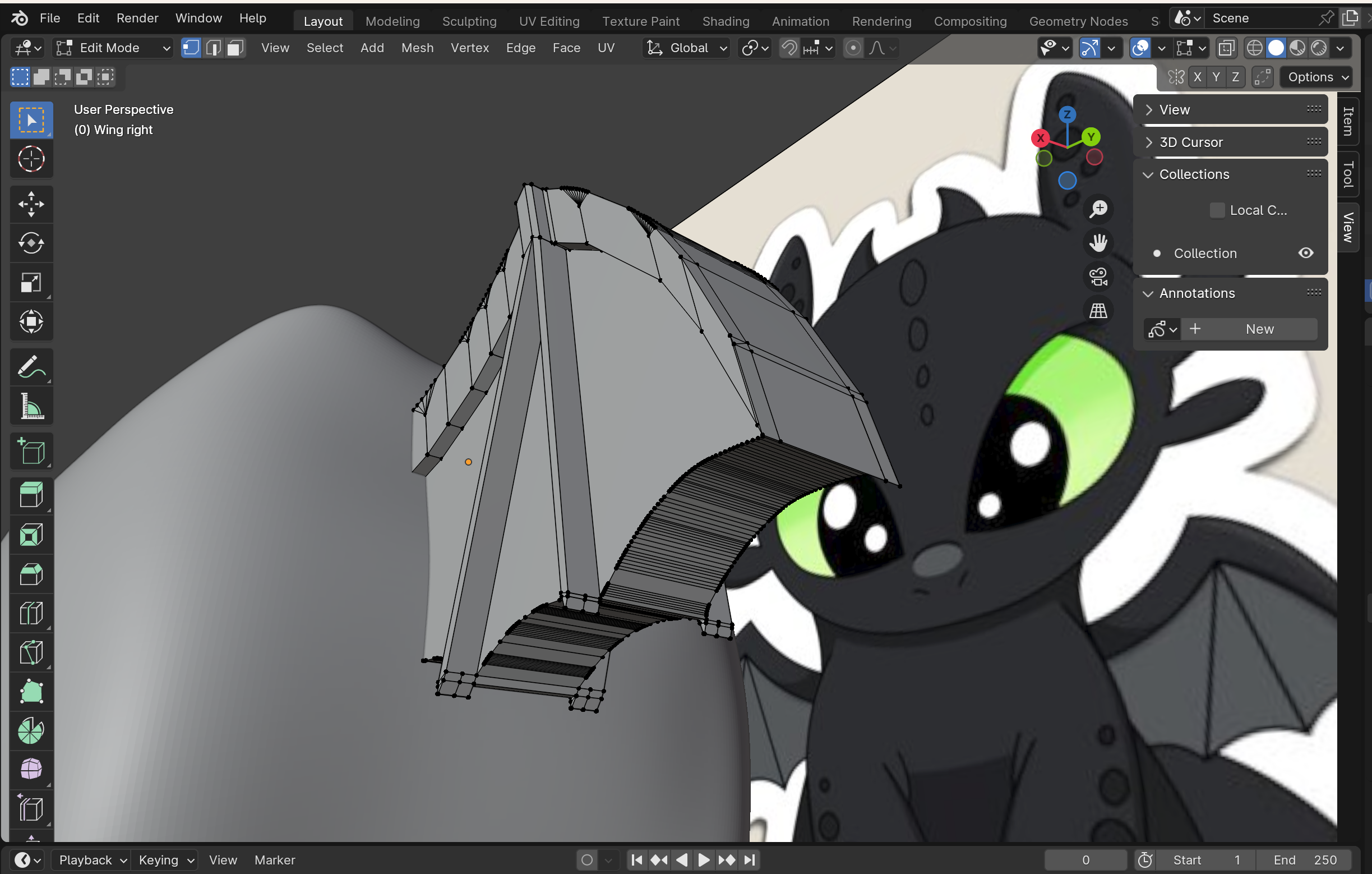The image size is (1372, 874).
Task: Open the Edit Mode dropdown
Action: 113,48
